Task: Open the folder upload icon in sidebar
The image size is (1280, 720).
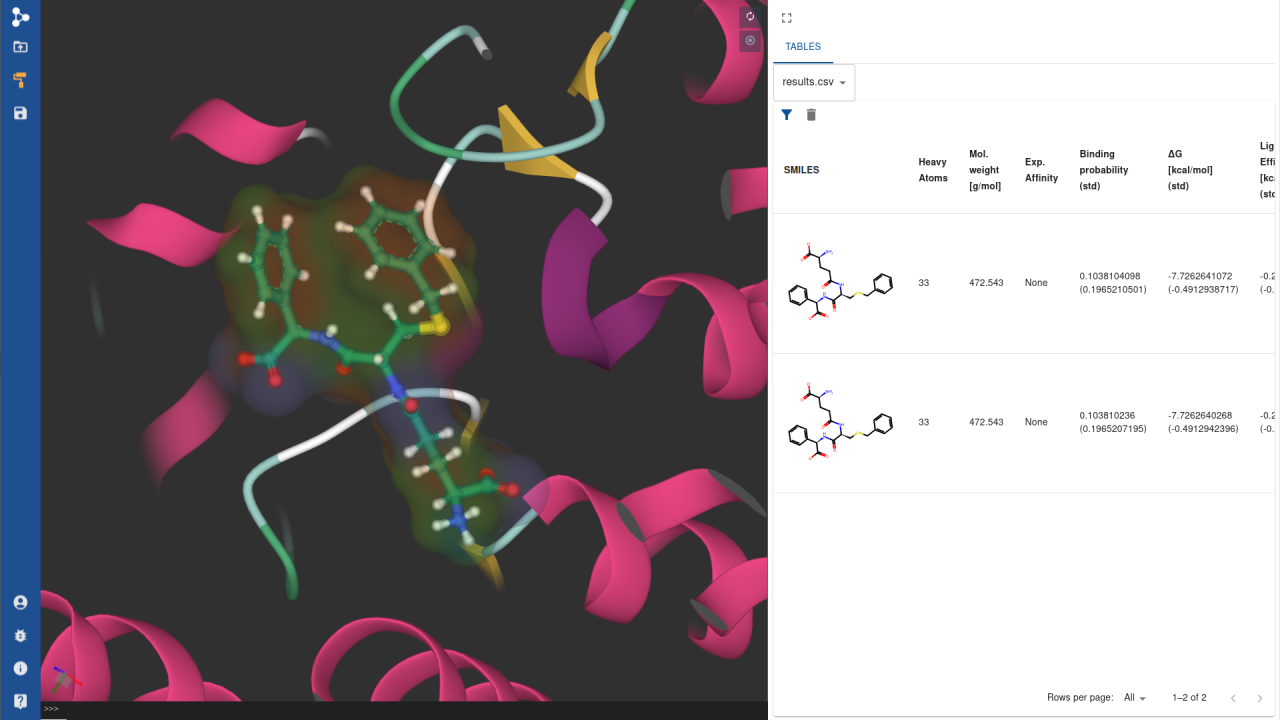Action: coord(20,47)
